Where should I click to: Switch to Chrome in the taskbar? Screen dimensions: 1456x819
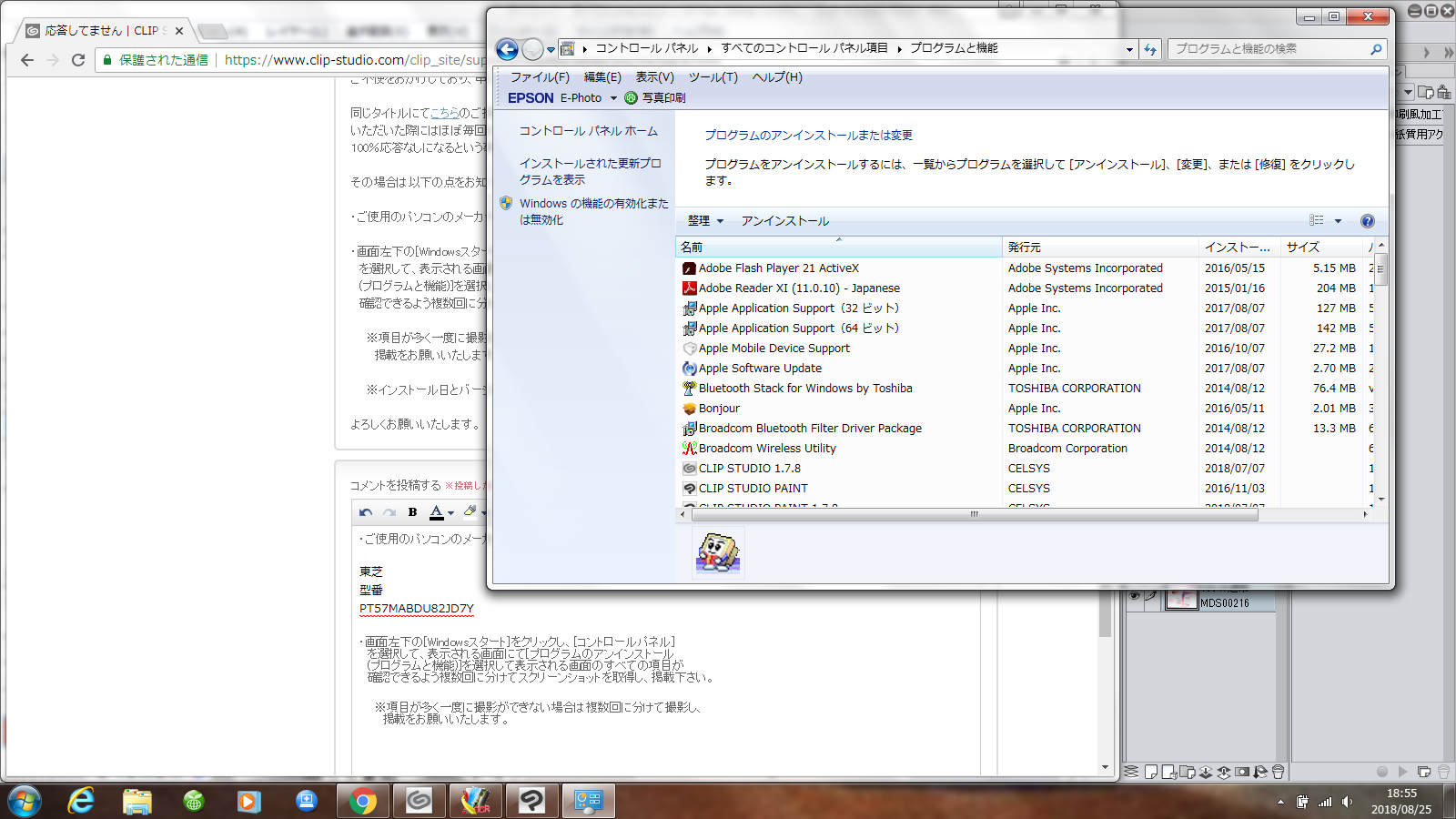(363, 801)
